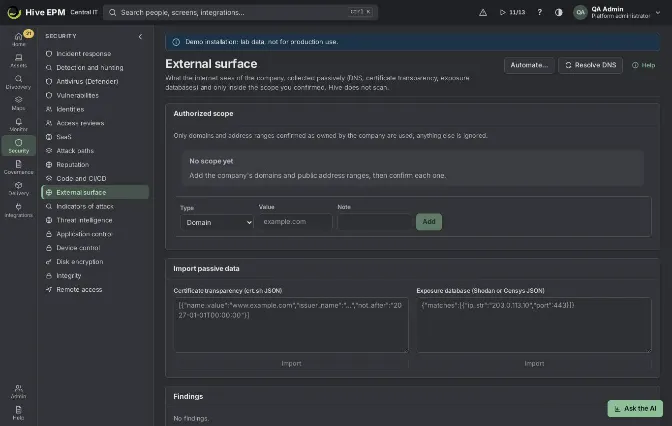Viewport: 672px width, 426px height.
Task: Click Add to add scope entry
Action: click(429, 222)
